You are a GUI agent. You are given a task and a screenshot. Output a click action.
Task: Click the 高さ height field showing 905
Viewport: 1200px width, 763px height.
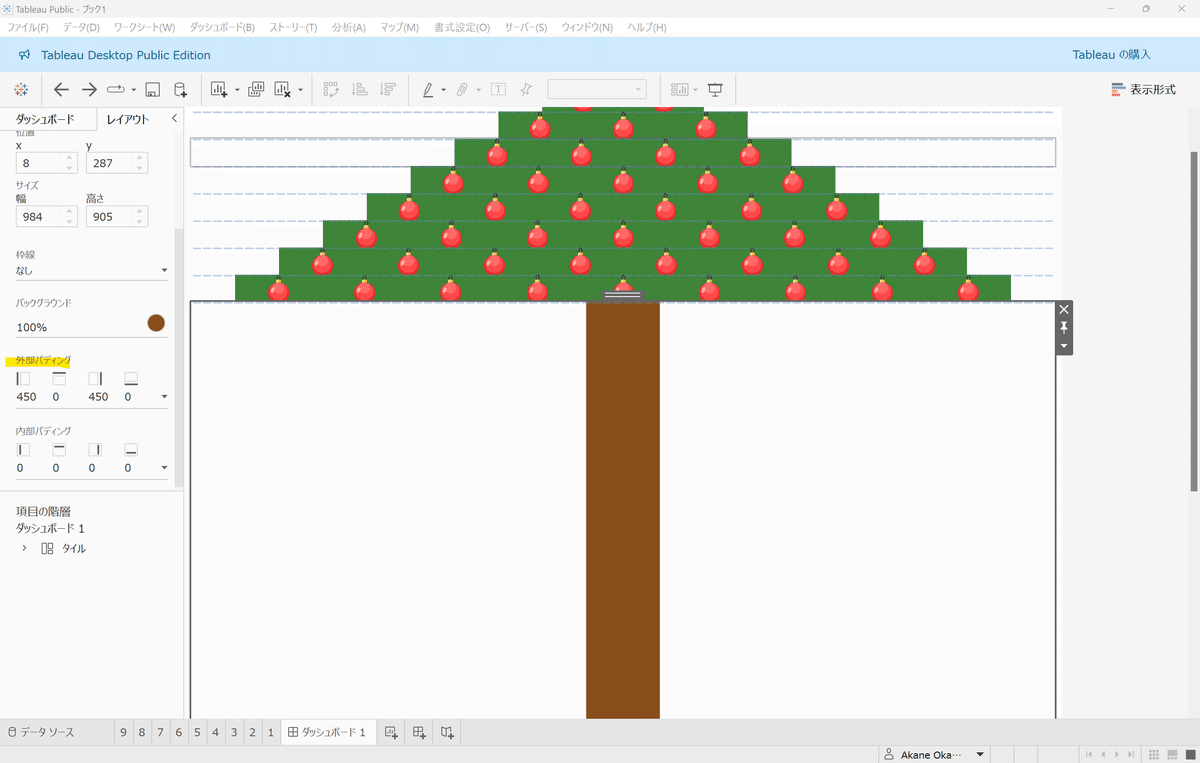click(x=117, y=216)
